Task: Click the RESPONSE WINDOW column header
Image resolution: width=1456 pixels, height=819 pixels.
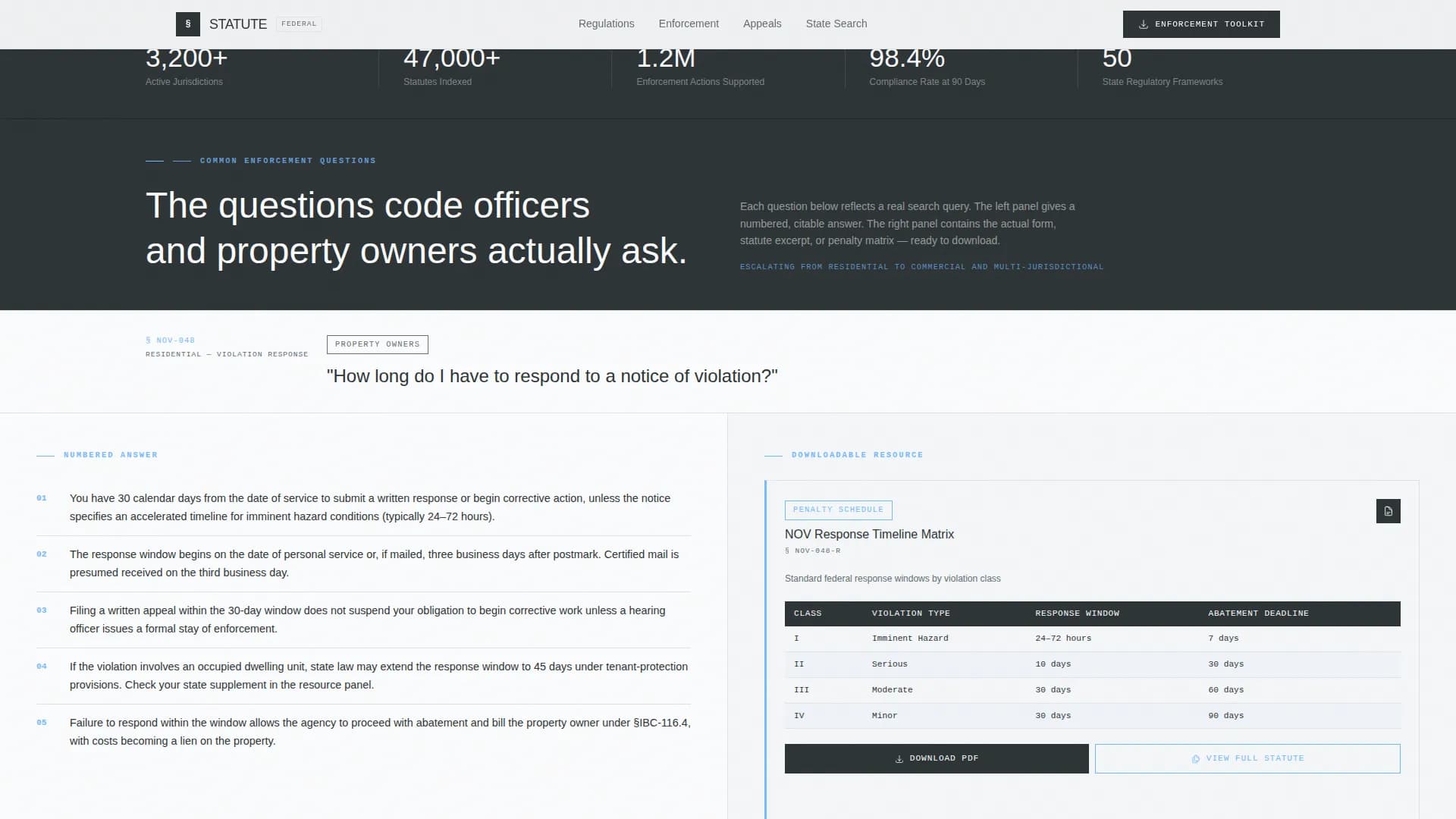Action: tap(1077, 613)
